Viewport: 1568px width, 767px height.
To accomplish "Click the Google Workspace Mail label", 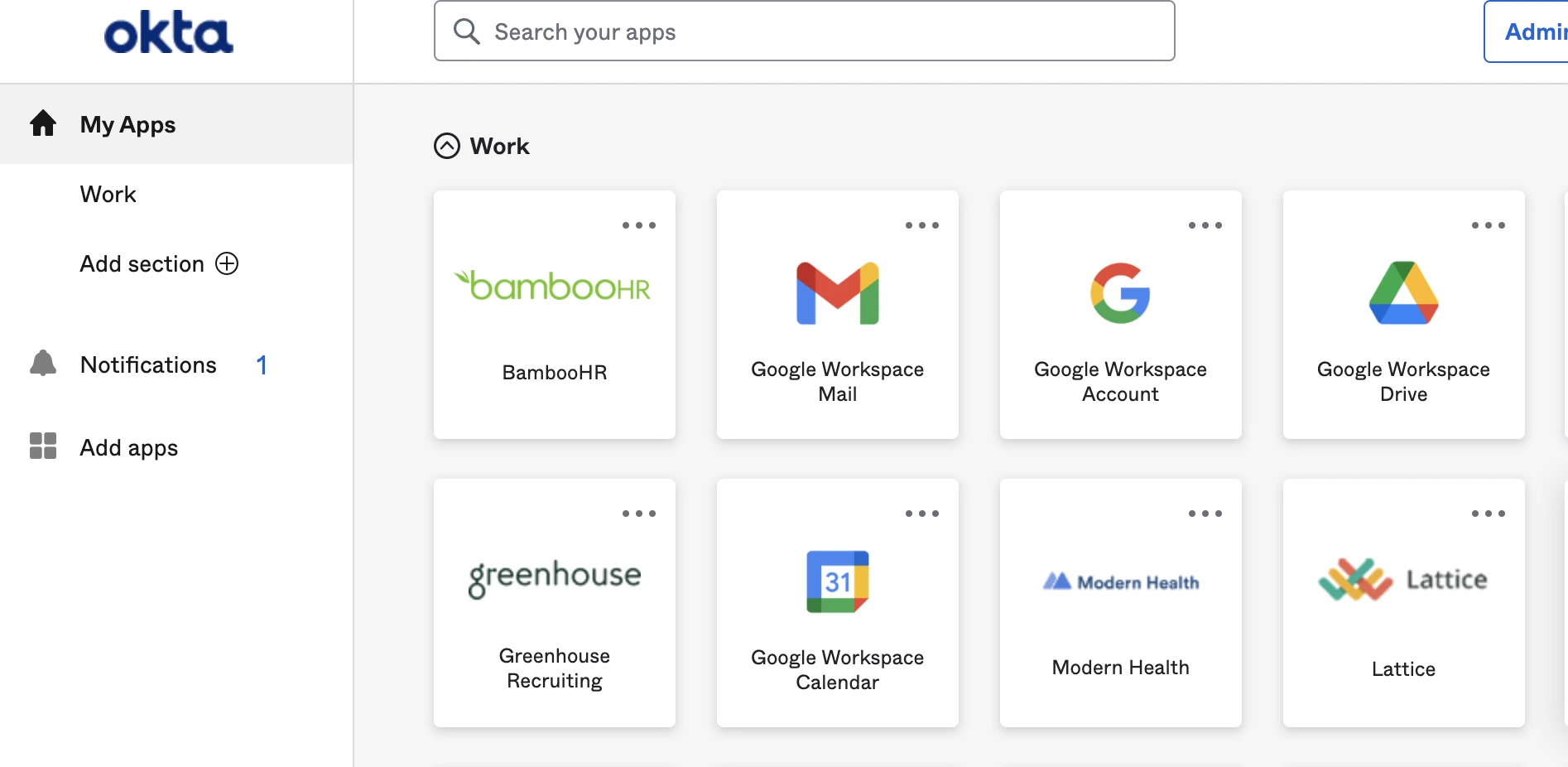I will point(838,382).
